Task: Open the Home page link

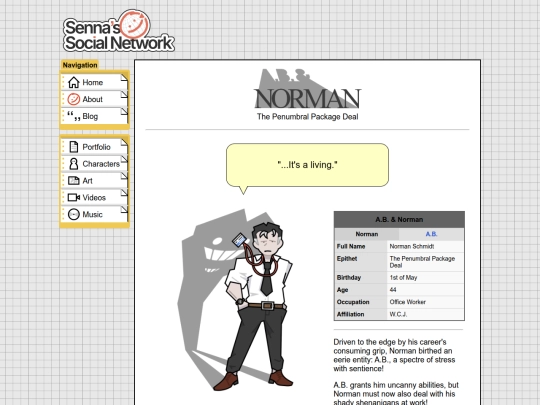Action: [x=94, y=82]
